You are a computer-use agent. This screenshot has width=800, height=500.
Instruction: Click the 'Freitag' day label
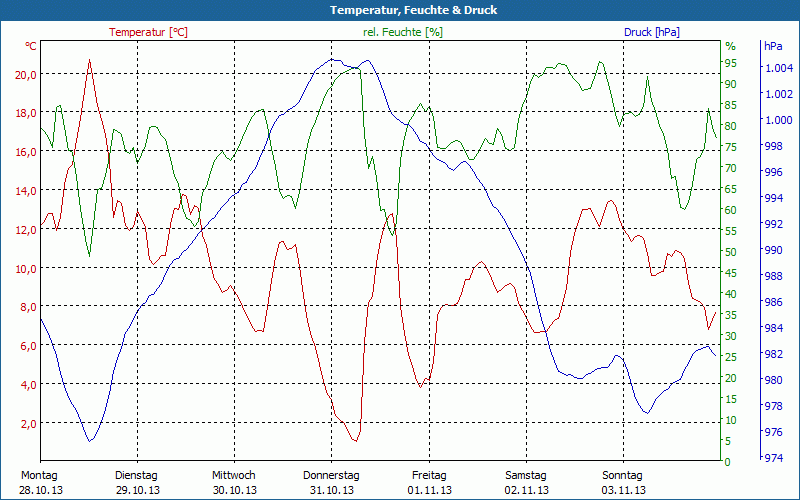point(429,476)
